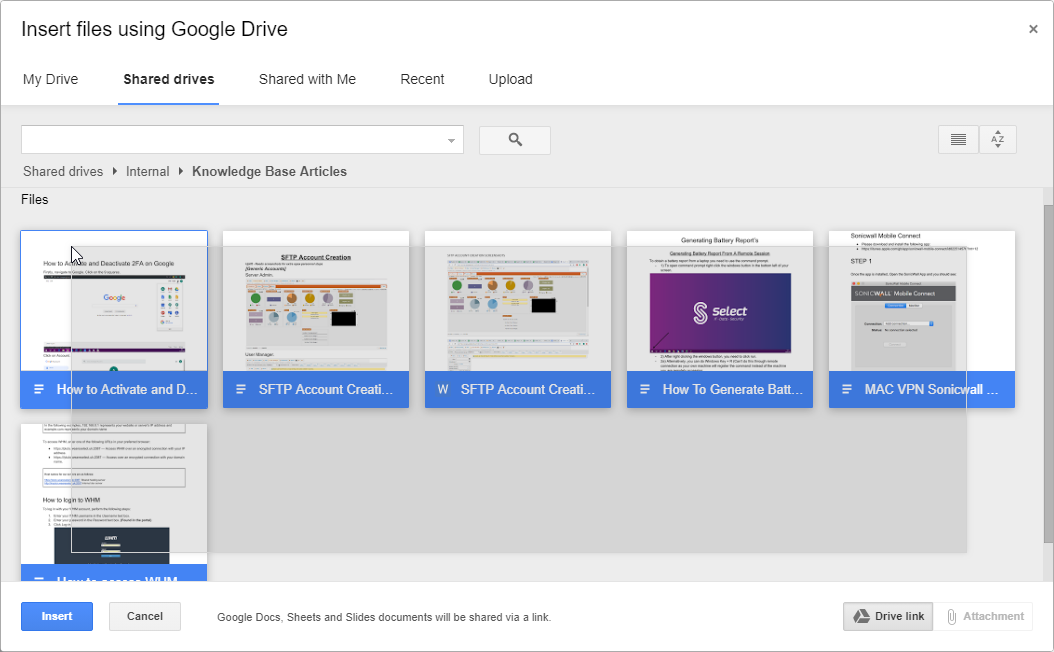Click 'MAC VPN Sonicwall ...' file name
1054x652 pixels.
pyautogui.click(x=931, y=389)
